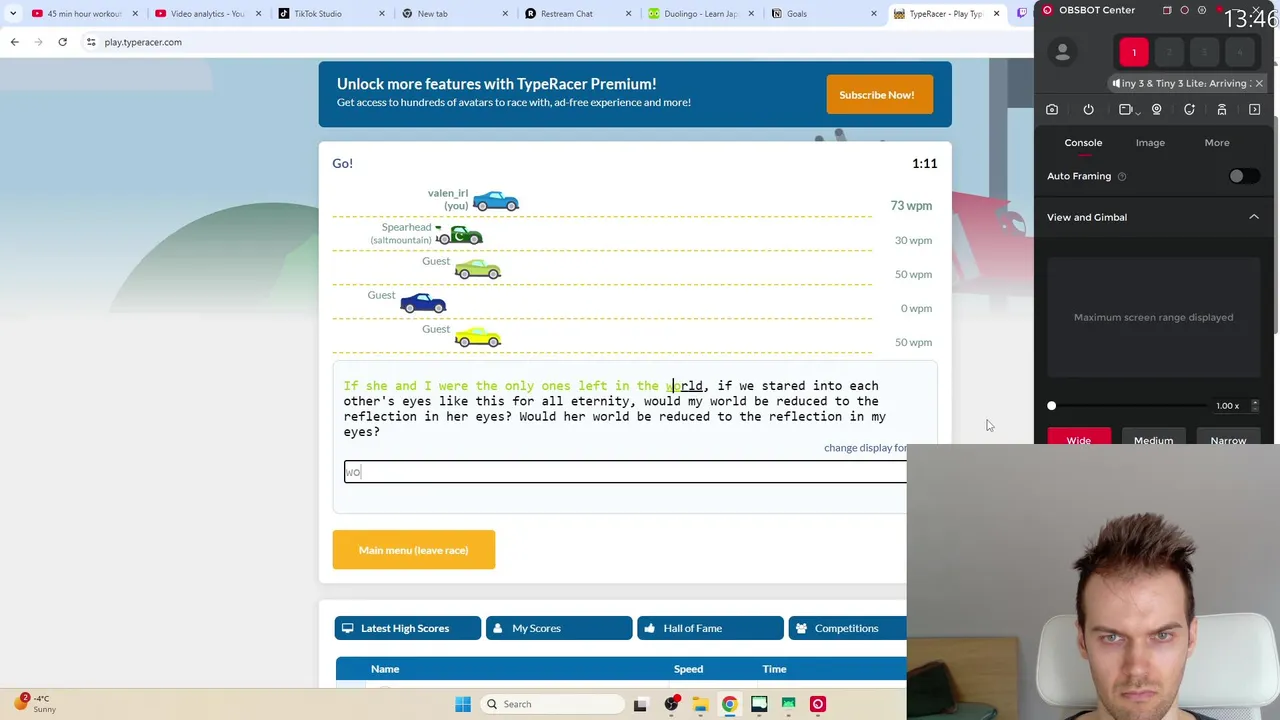Viewport: 1280px width, 720px height.
Task: Switch to the Image tab
Action: (x=1150, y=143)
